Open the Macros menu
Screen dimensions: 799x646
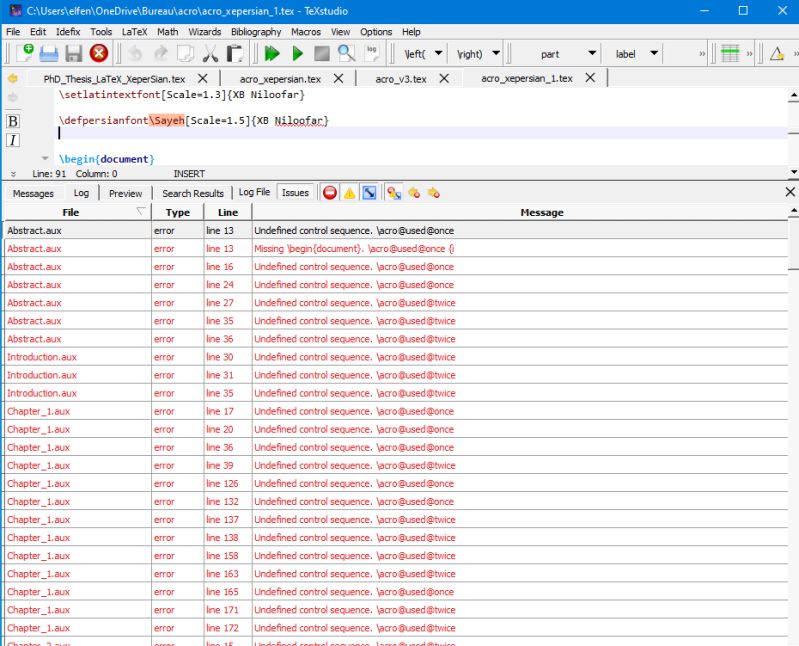(306, 32)
